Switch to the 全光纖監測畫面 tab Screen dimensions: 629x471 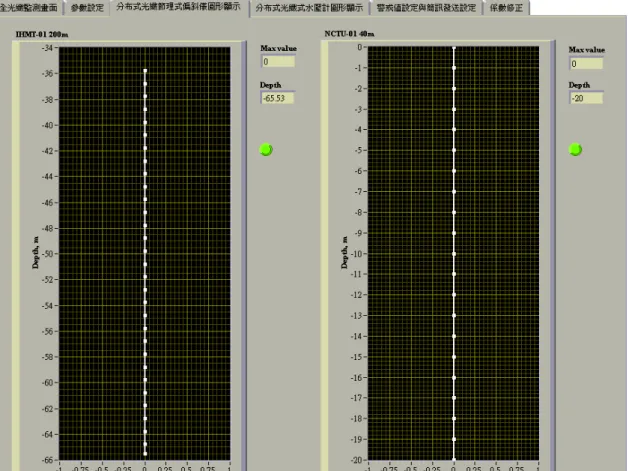coord(30,8)
